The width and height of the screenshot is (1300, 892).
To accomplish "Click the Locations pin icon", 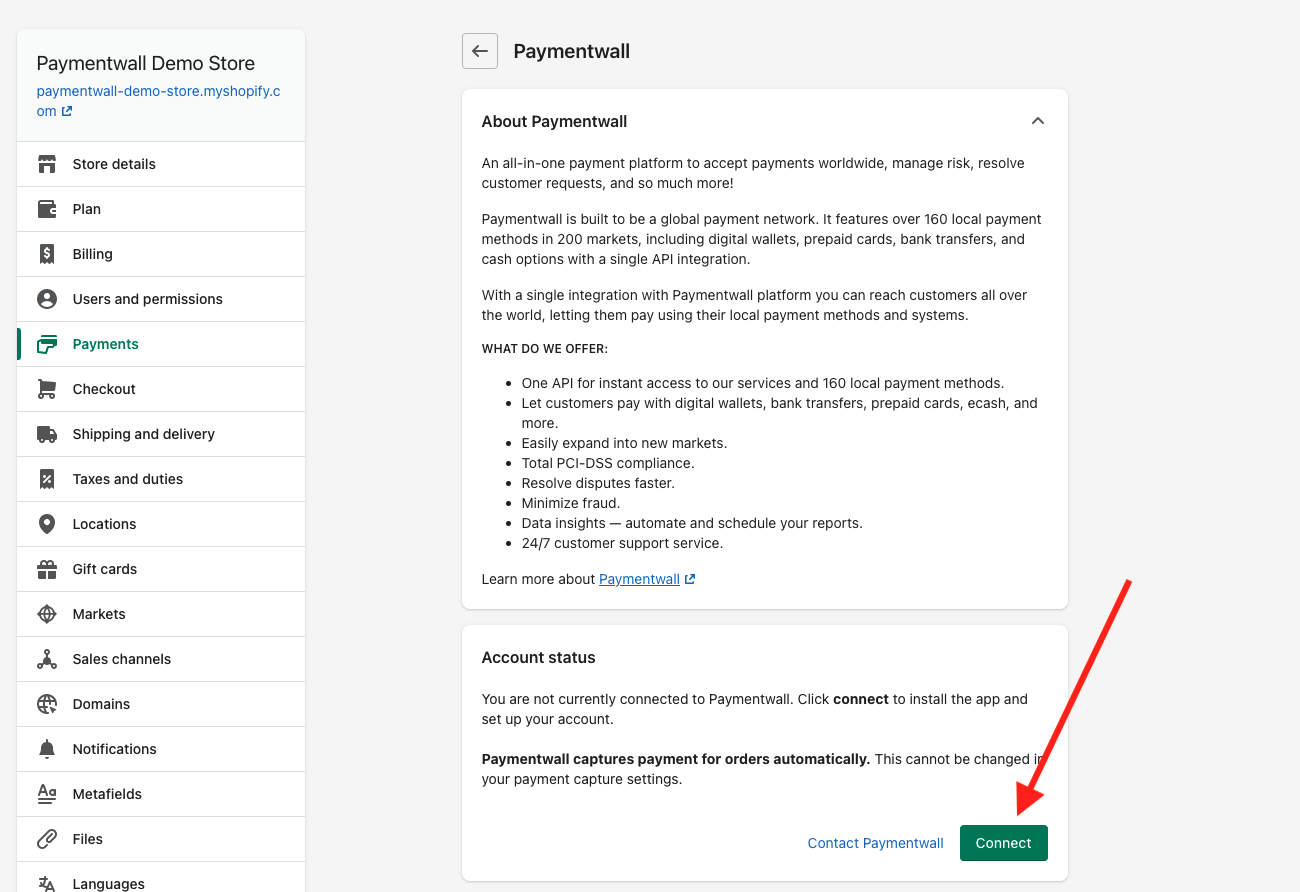I will click(x=47, y=524).
